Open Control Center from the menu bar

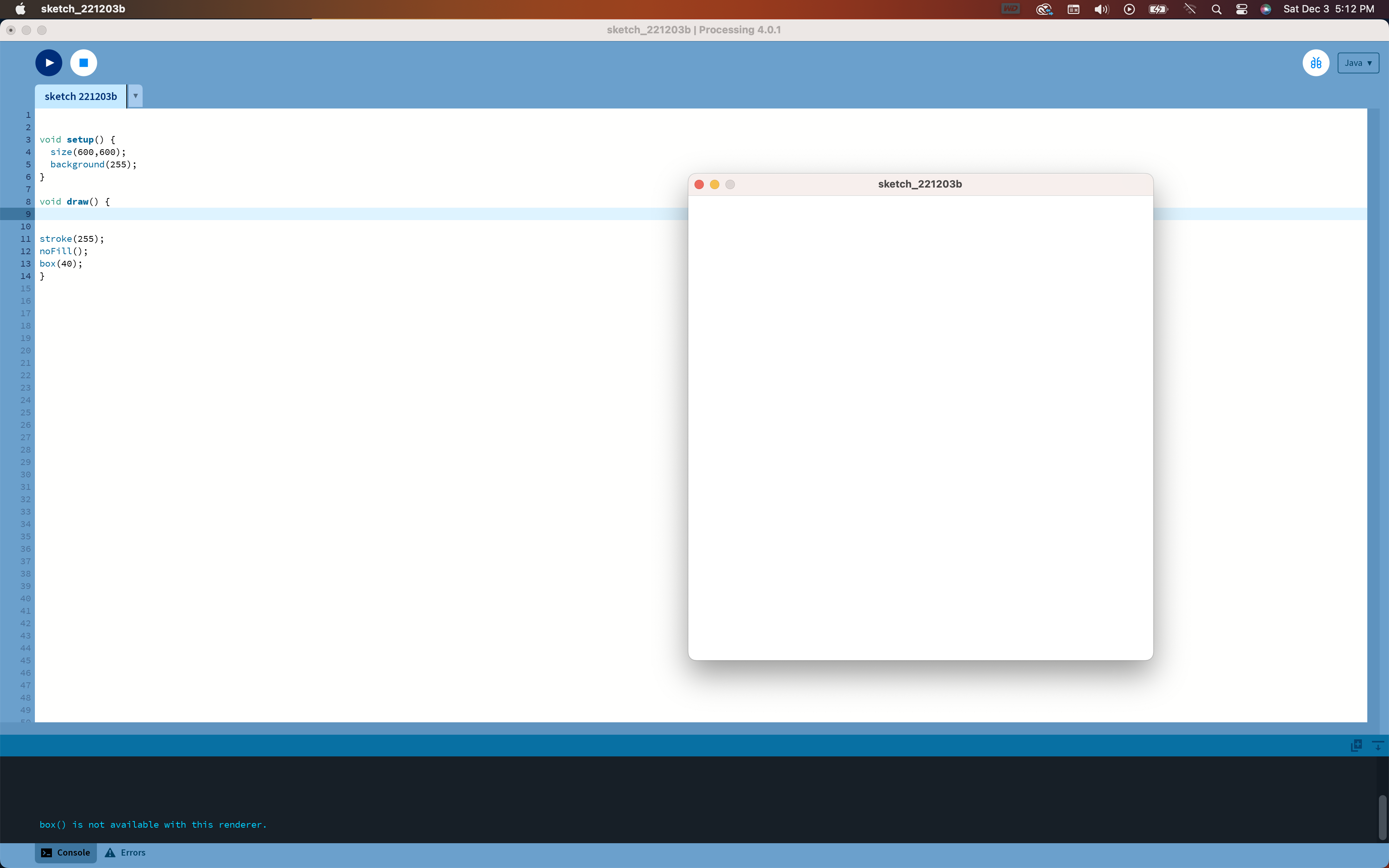coord(1241,9)
